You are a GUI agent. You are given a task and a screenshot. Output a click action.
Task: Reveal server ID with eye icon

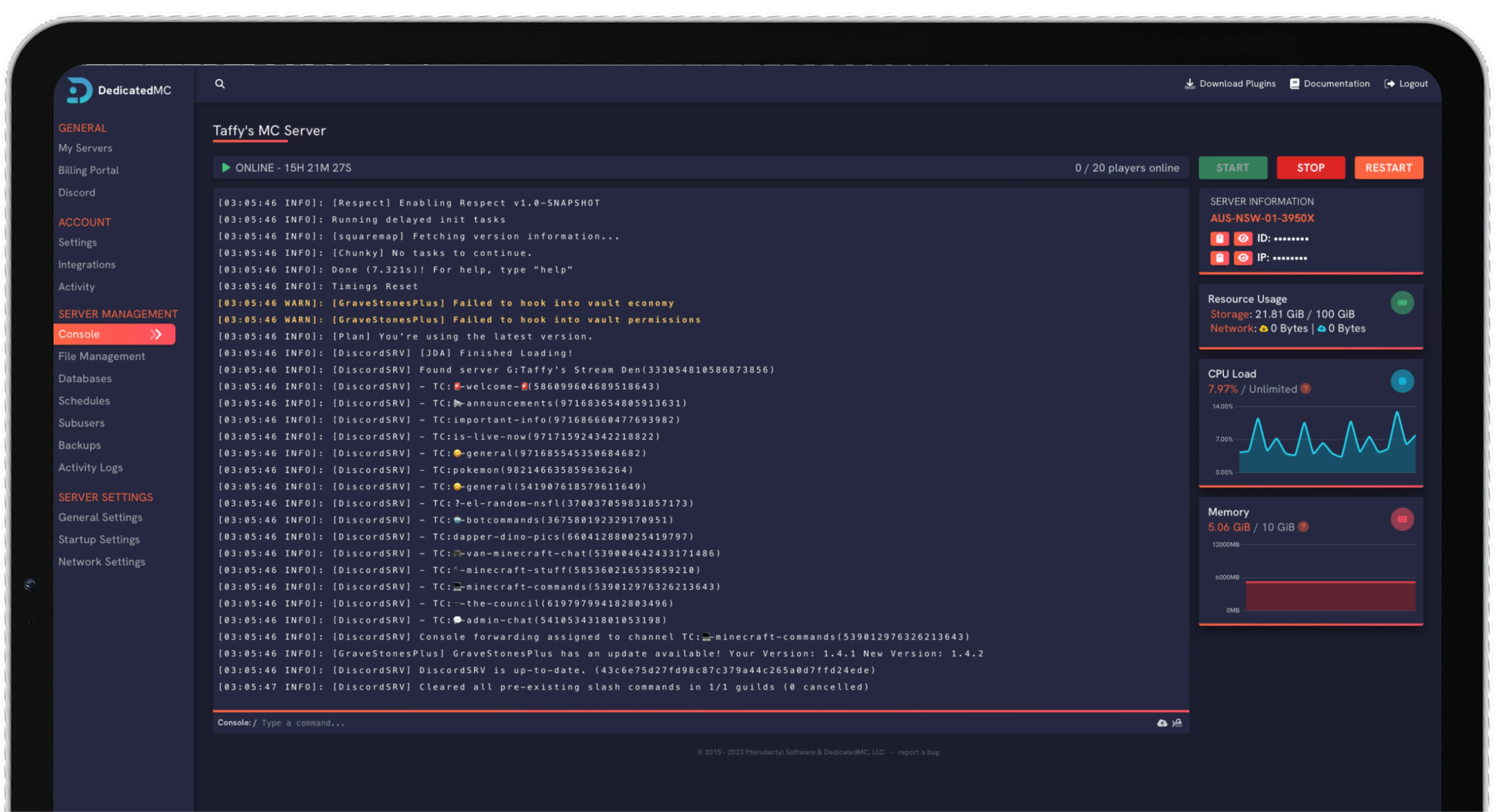pos(1243,238)
